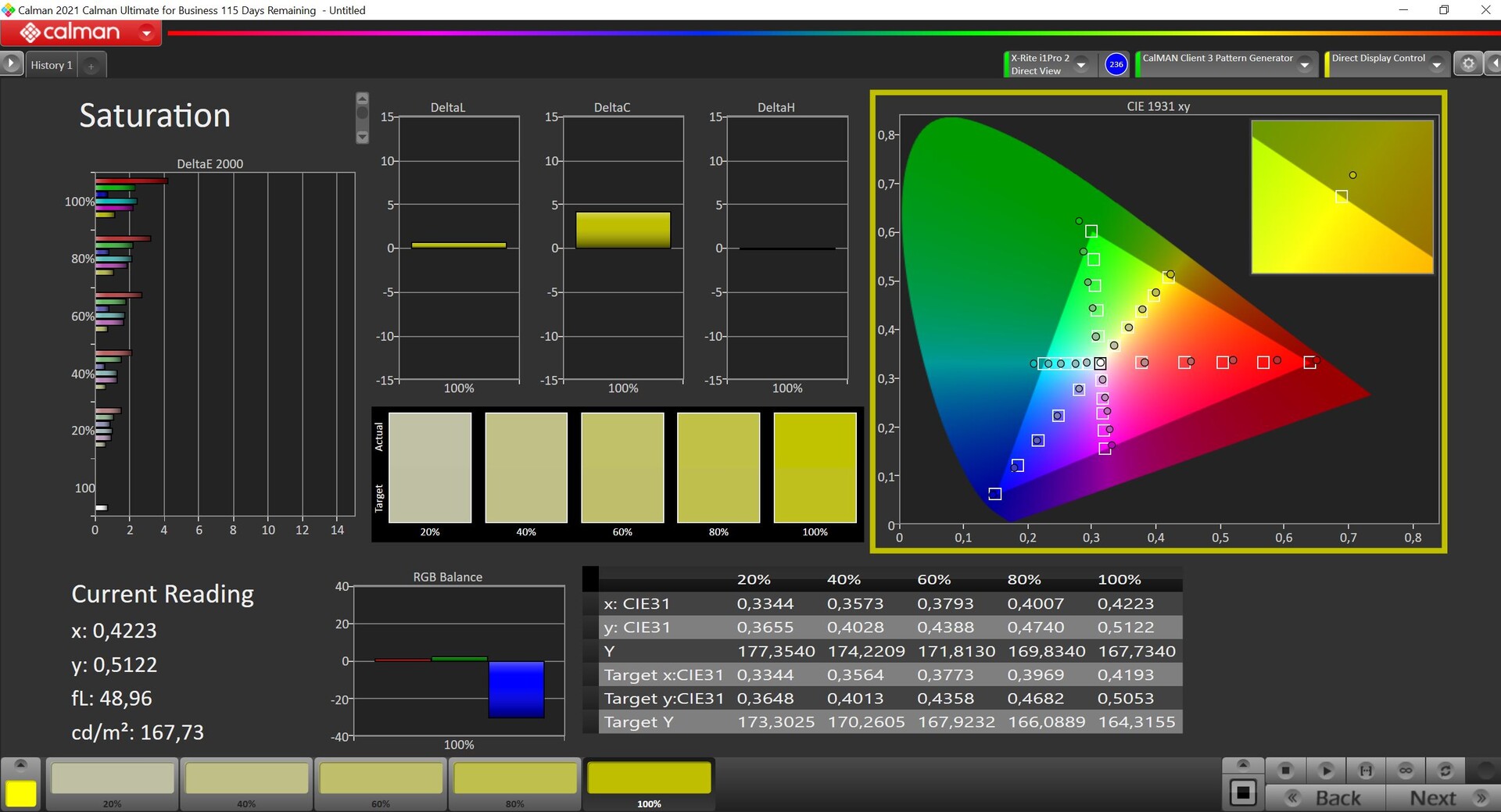Click the play arrow beside History 1
This screenshot has width=1501, height=812.
pos(11,63)
